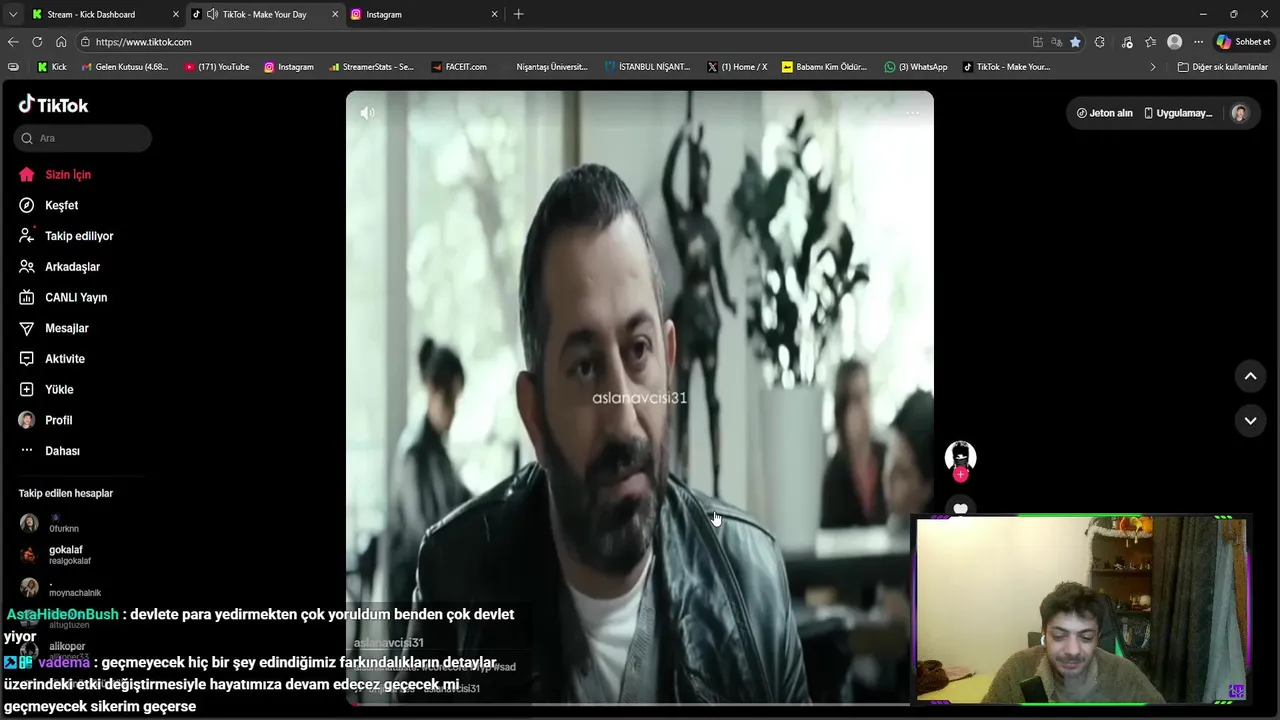Open browser extensions puzzle icon

pyautogui.click(x=1100, y=42)
